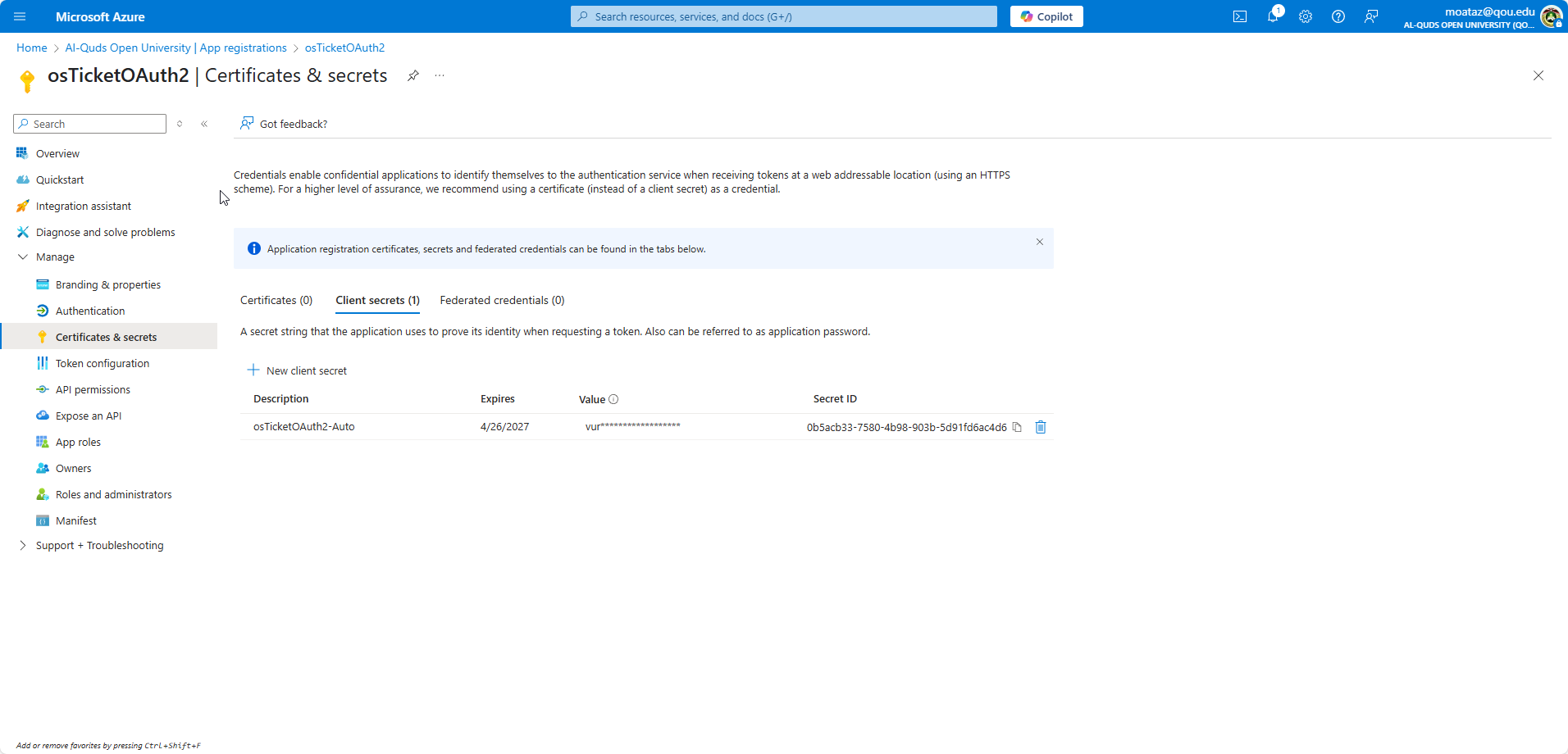
Task: Pin the Certificates & secrets page
Action: pos(413,75)
